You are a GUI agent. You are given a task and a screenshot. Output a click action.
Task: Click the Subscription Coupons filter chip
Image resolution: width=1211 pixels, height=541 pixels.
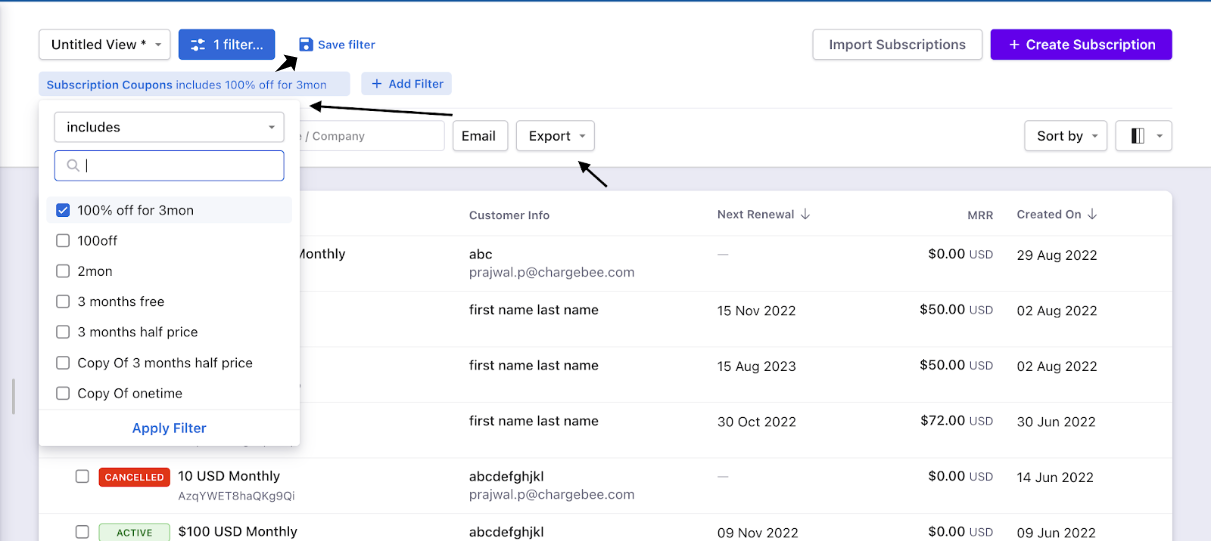(x=195, y=84)
